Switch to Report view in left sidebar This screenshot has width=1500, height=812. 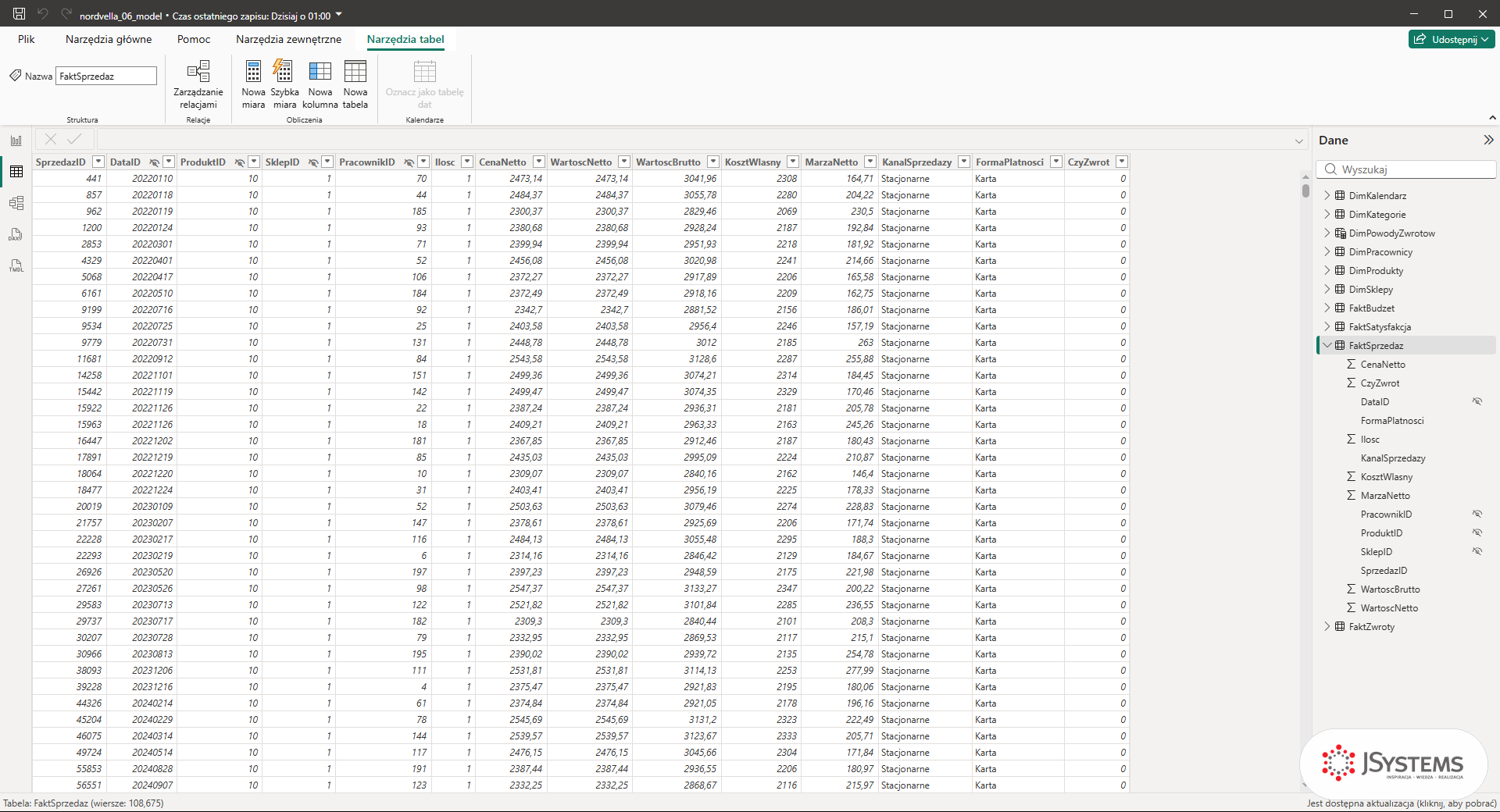click(x=16, y=141)
